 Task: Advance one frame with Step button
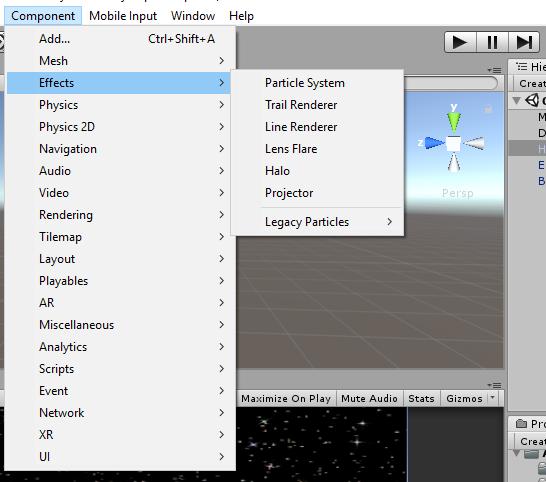pyautogui.click(x=524, y=42)
